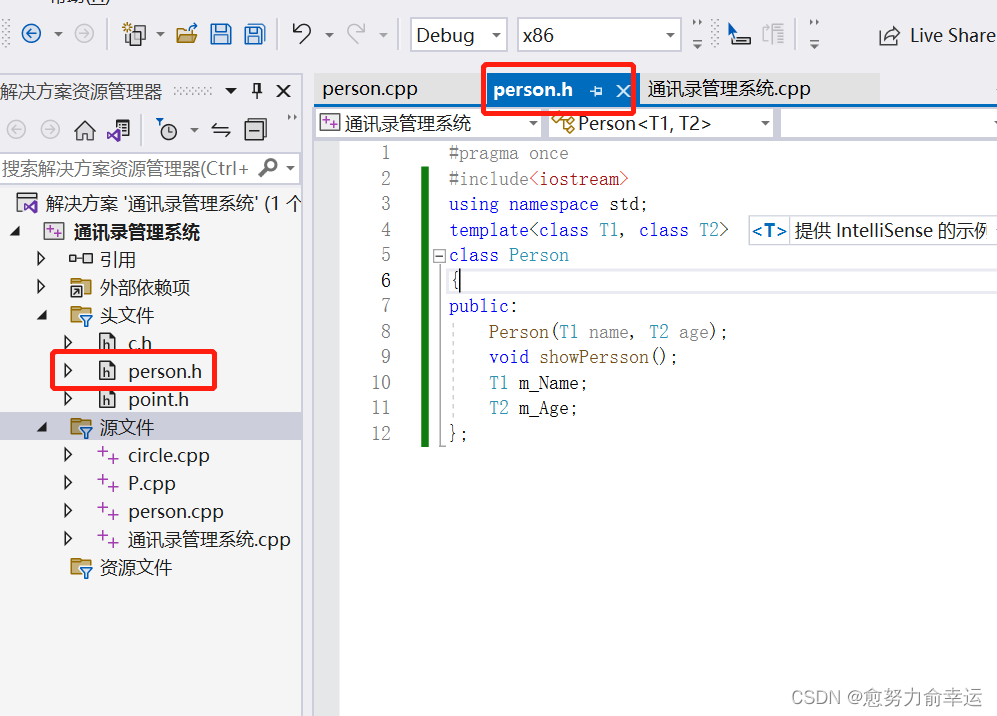Switch views icon in Solution Explorer
The width and height of the screenshot is (997, 716).
[x=118, y=130]
